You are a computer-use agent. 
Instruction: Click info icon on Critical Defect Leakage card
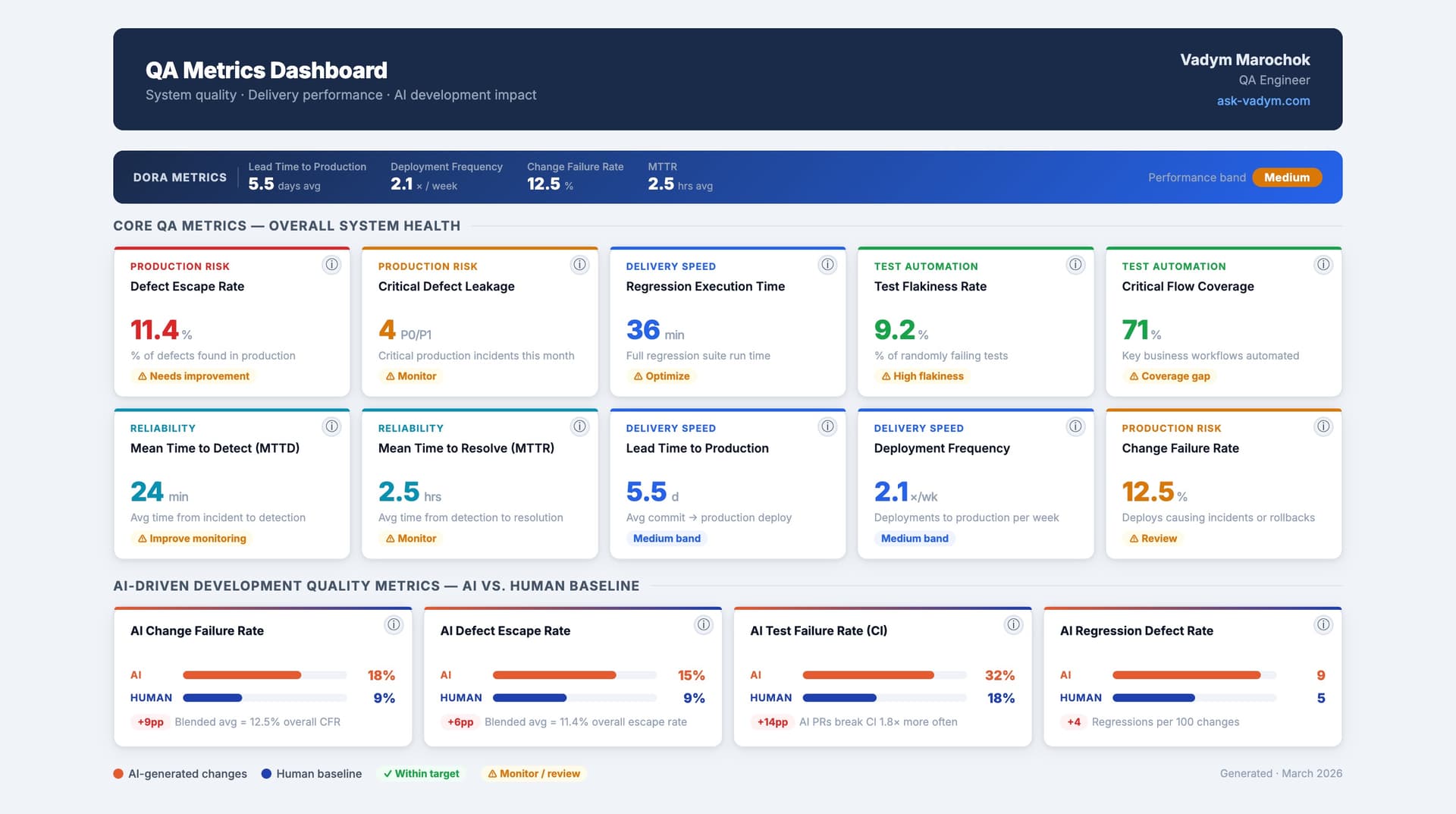click(x=579, y=265)
